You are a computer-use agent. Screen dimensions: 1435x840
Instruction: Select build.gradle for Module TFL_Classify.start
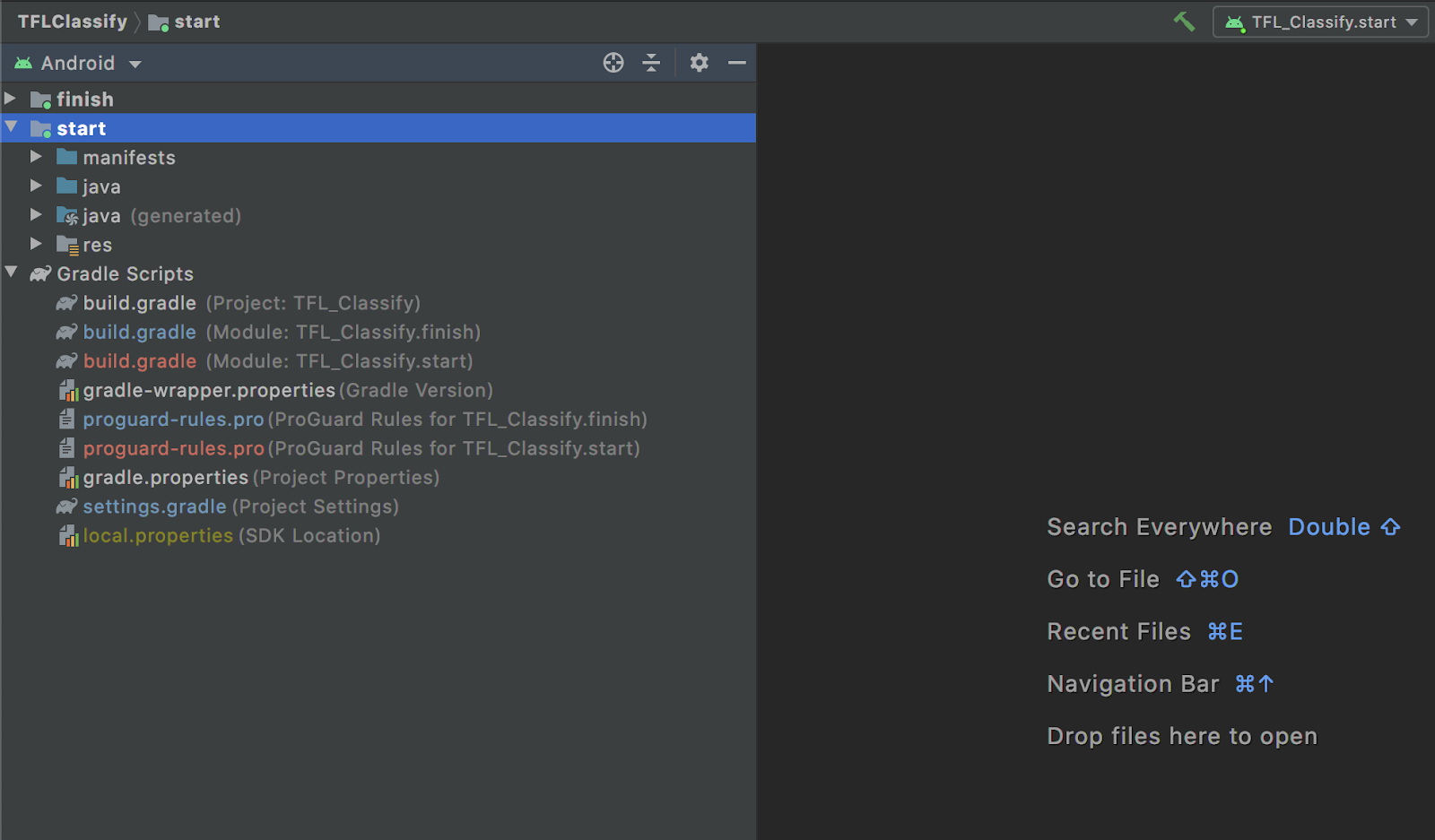(140, 361)
